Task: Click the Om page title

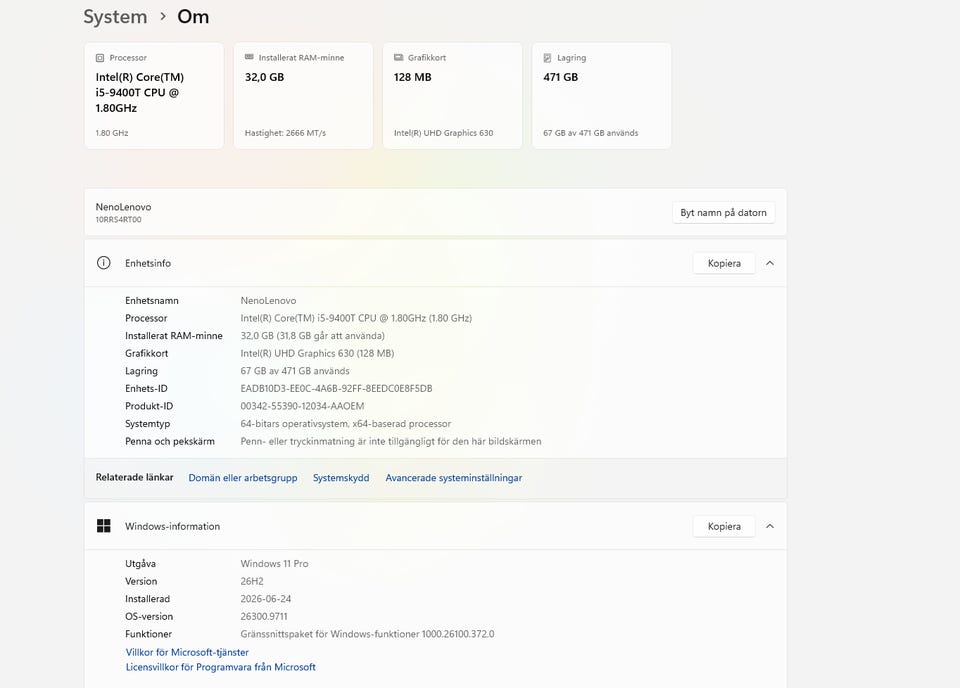Action: pyautogui.click(x=193, y=17)
